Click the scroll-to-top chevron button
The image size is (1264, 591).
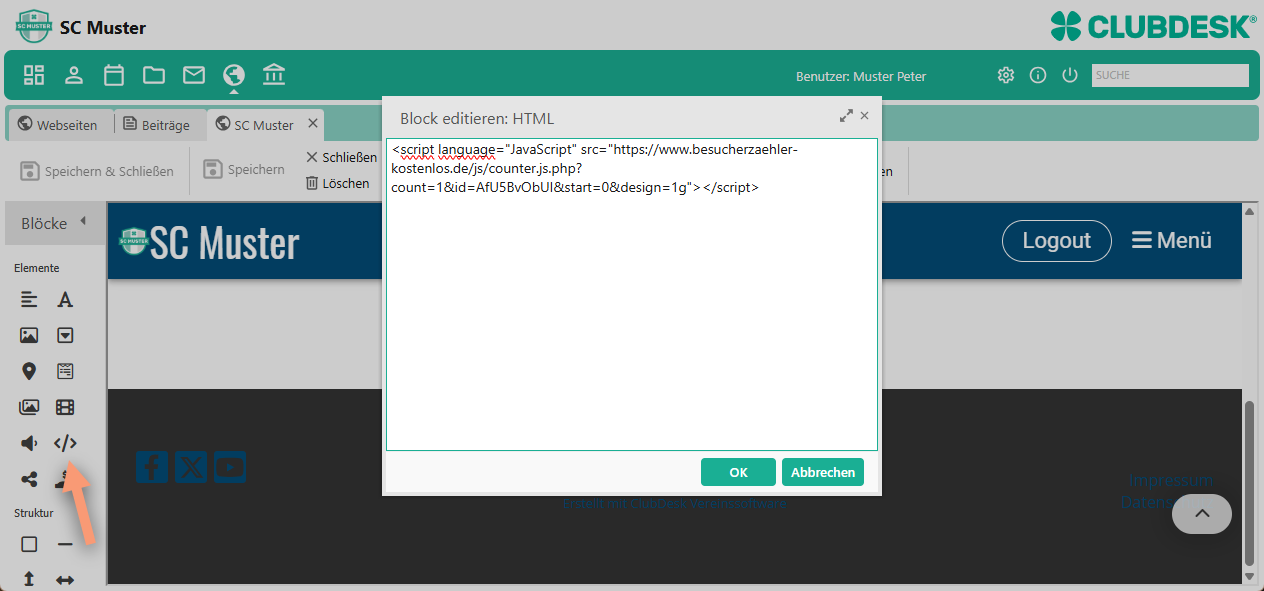1202,513
